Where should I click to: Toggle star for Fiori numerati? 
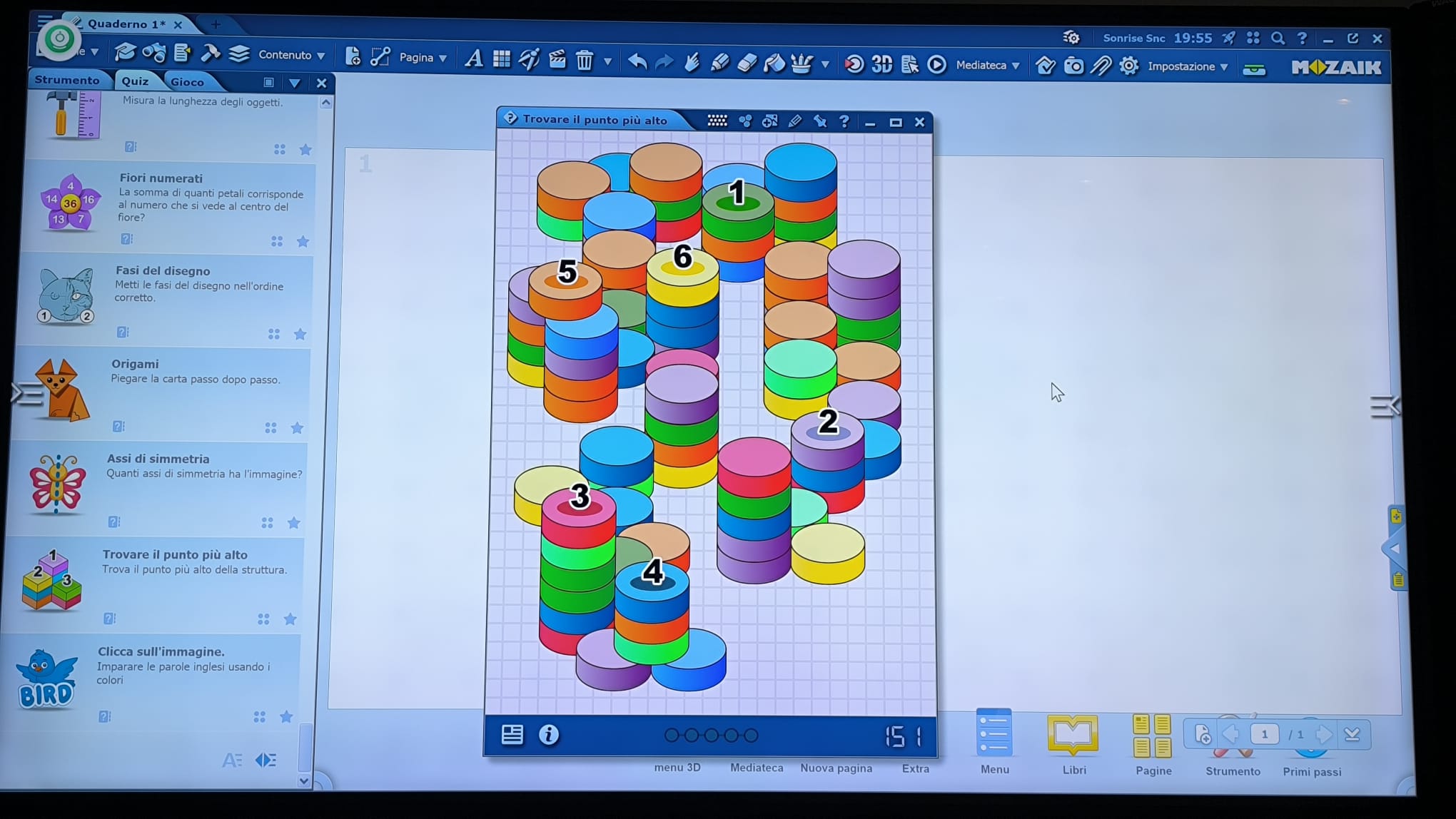tap(303, 242)
